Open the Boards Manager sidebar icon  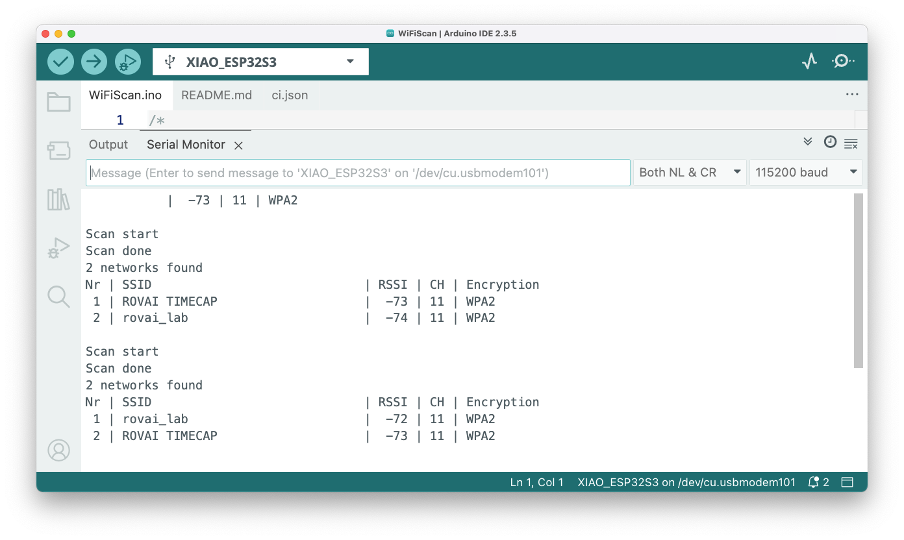pyautogui.click(x=59, y=150)
